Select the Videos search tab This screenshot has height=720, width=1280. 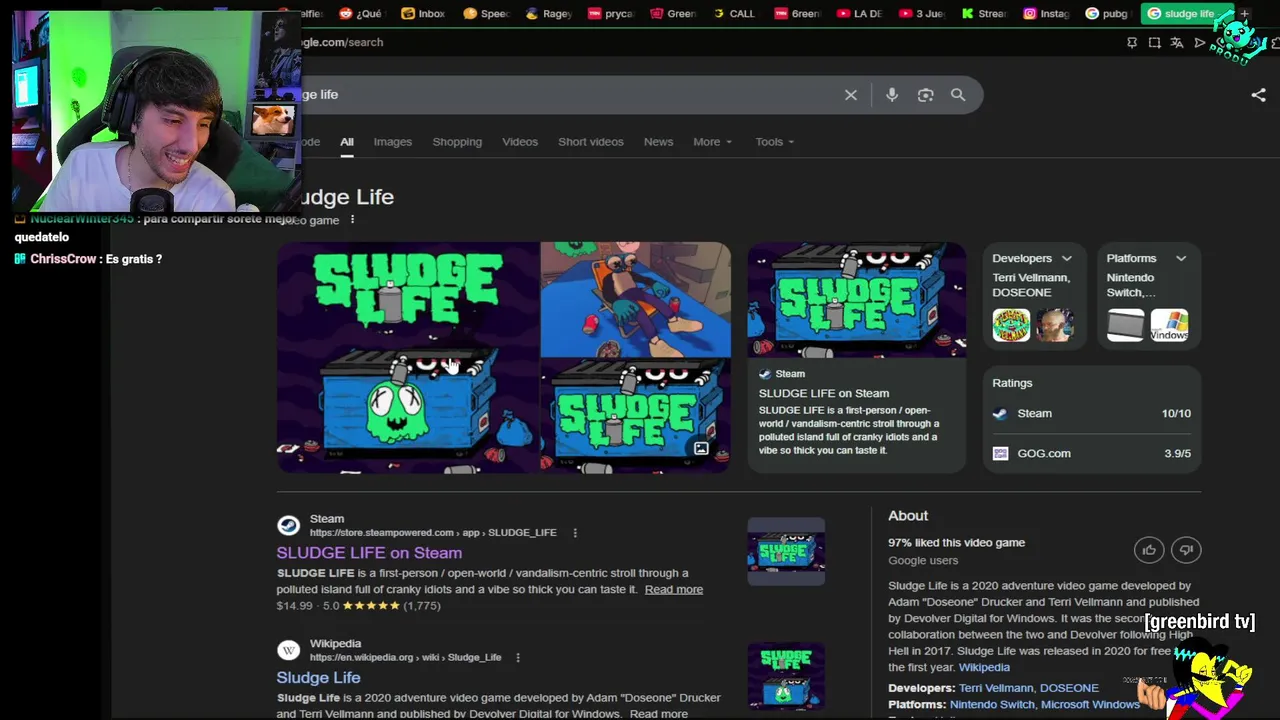[520, 142]
